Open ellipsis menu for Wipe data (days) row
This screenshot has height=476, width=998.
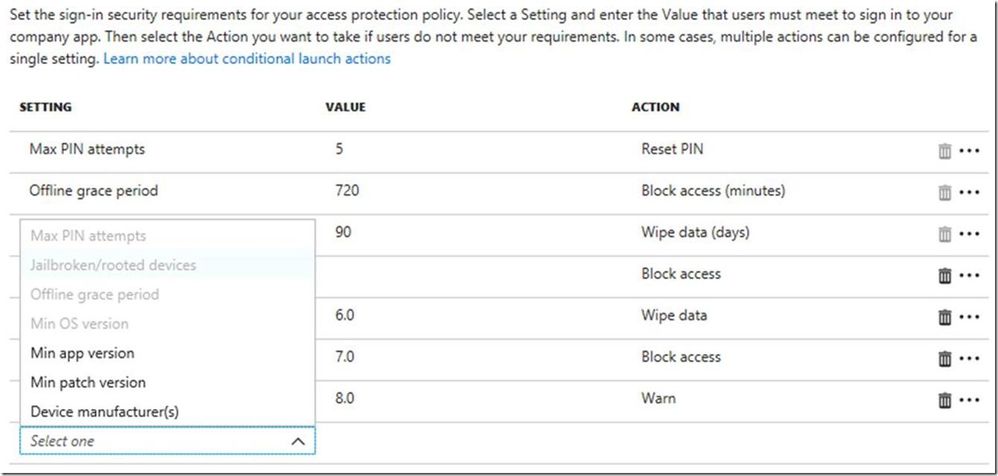coord(968,234)
